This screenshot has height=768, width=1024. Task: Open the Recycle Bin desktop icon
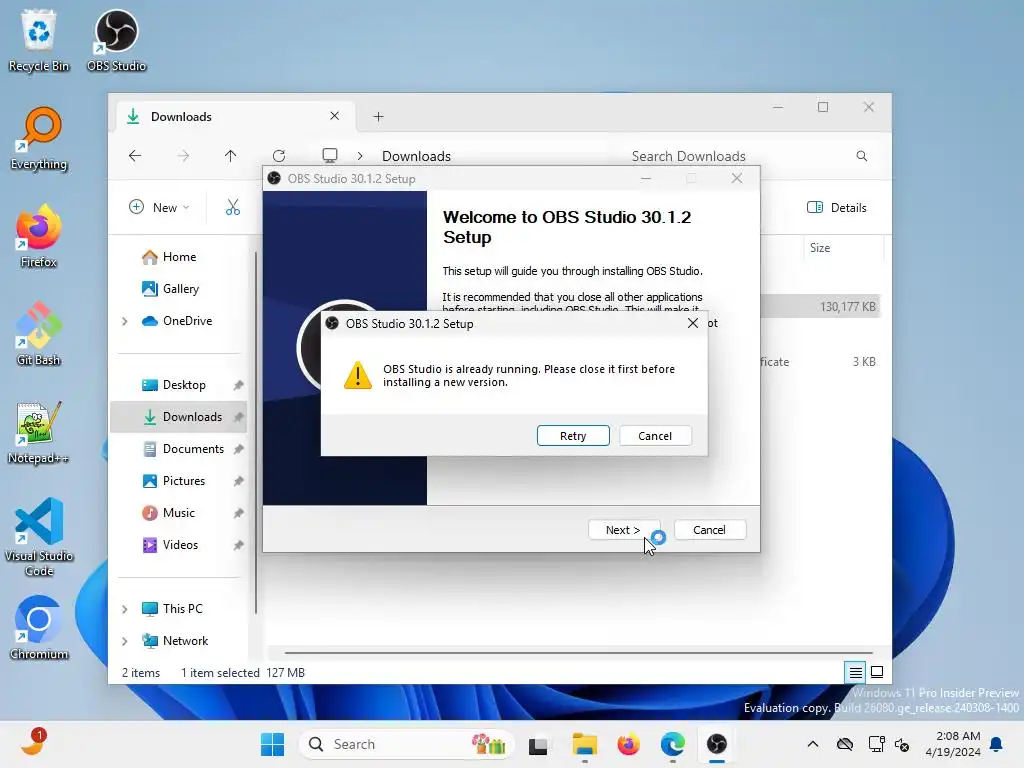coord(39,40)
